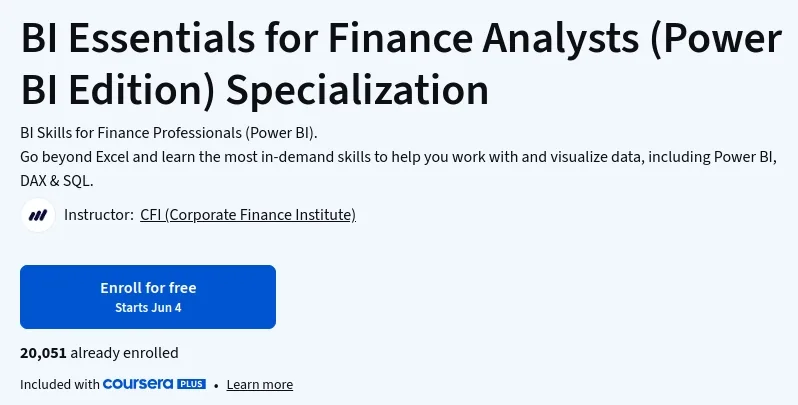Select the 20,051 enrolled count
This screenshot has width=798, height=405.
[43, 353]
